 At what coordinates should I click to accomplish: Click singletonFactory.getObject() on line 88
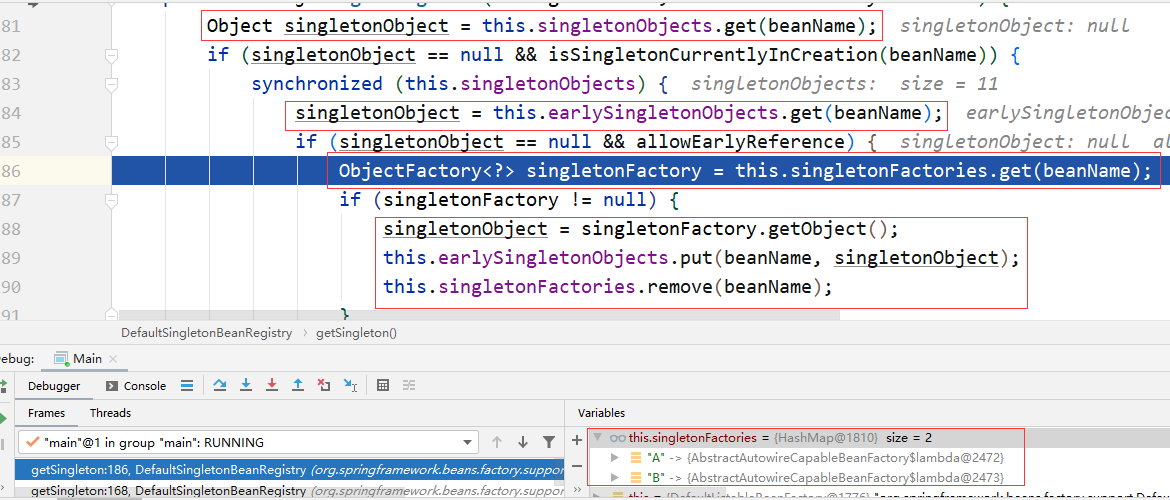736,228
